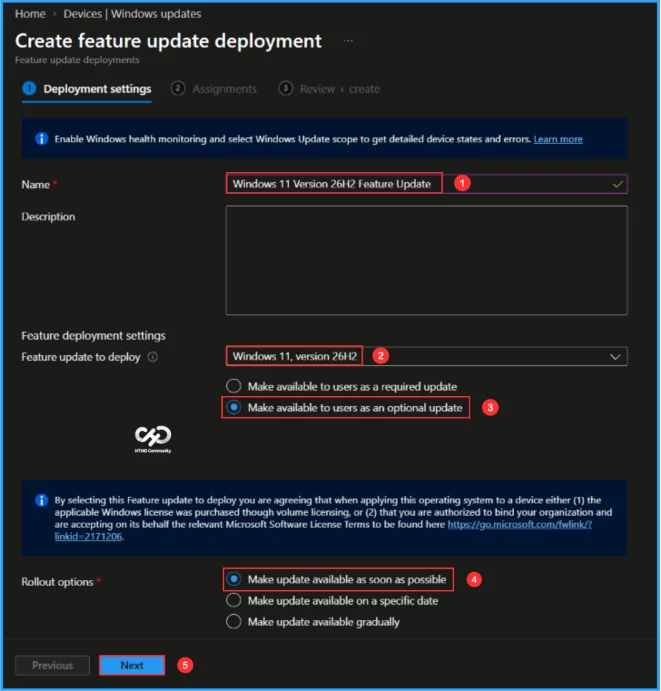Go to the Review + create tab
This screenshot has width=661, height=691.
pos(329,89)
